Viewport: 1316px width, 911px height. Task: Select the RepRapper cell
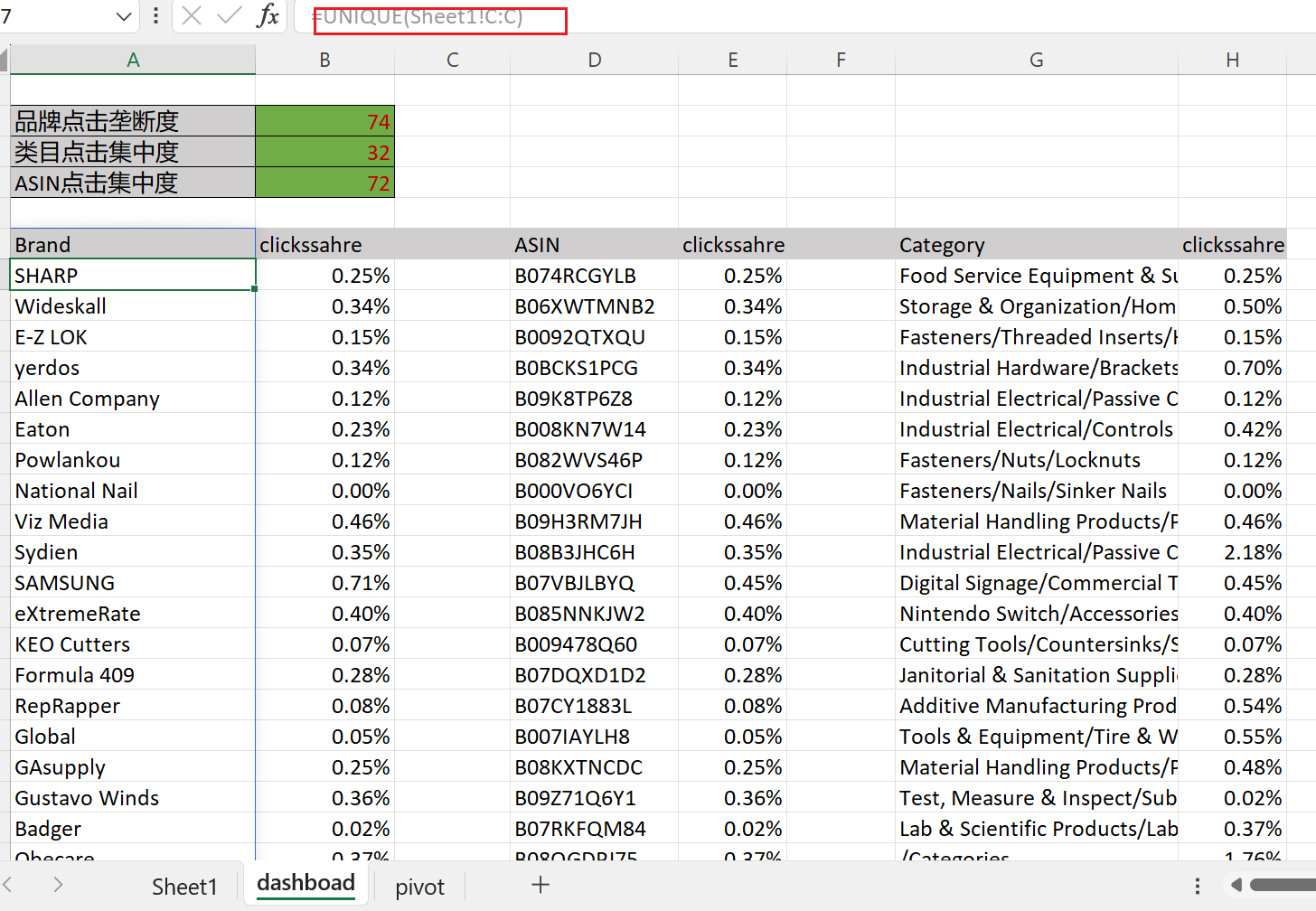(133, 705)
